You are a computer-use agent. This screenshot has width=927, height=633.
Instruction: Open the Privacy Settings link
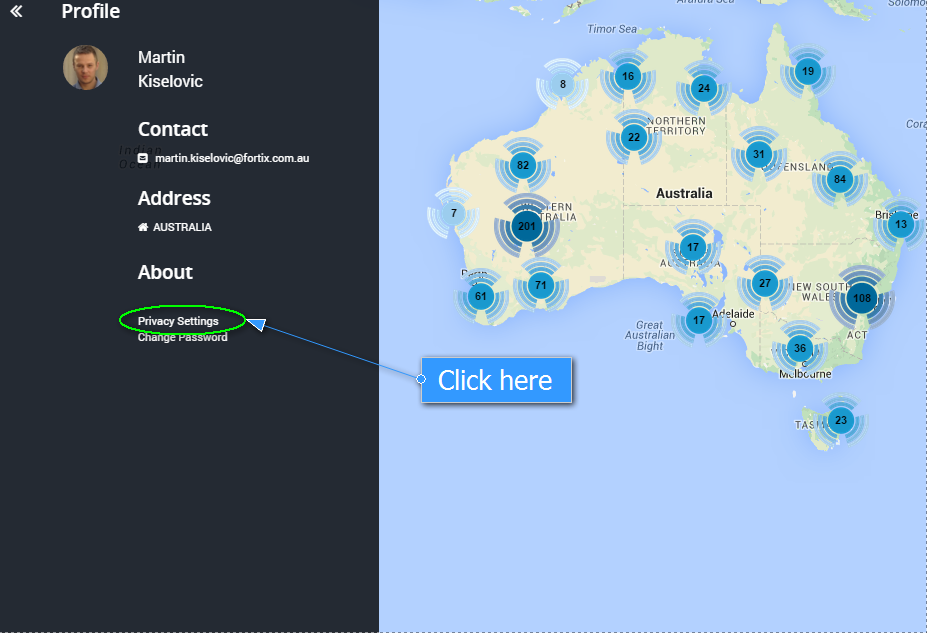pos(178,321)
